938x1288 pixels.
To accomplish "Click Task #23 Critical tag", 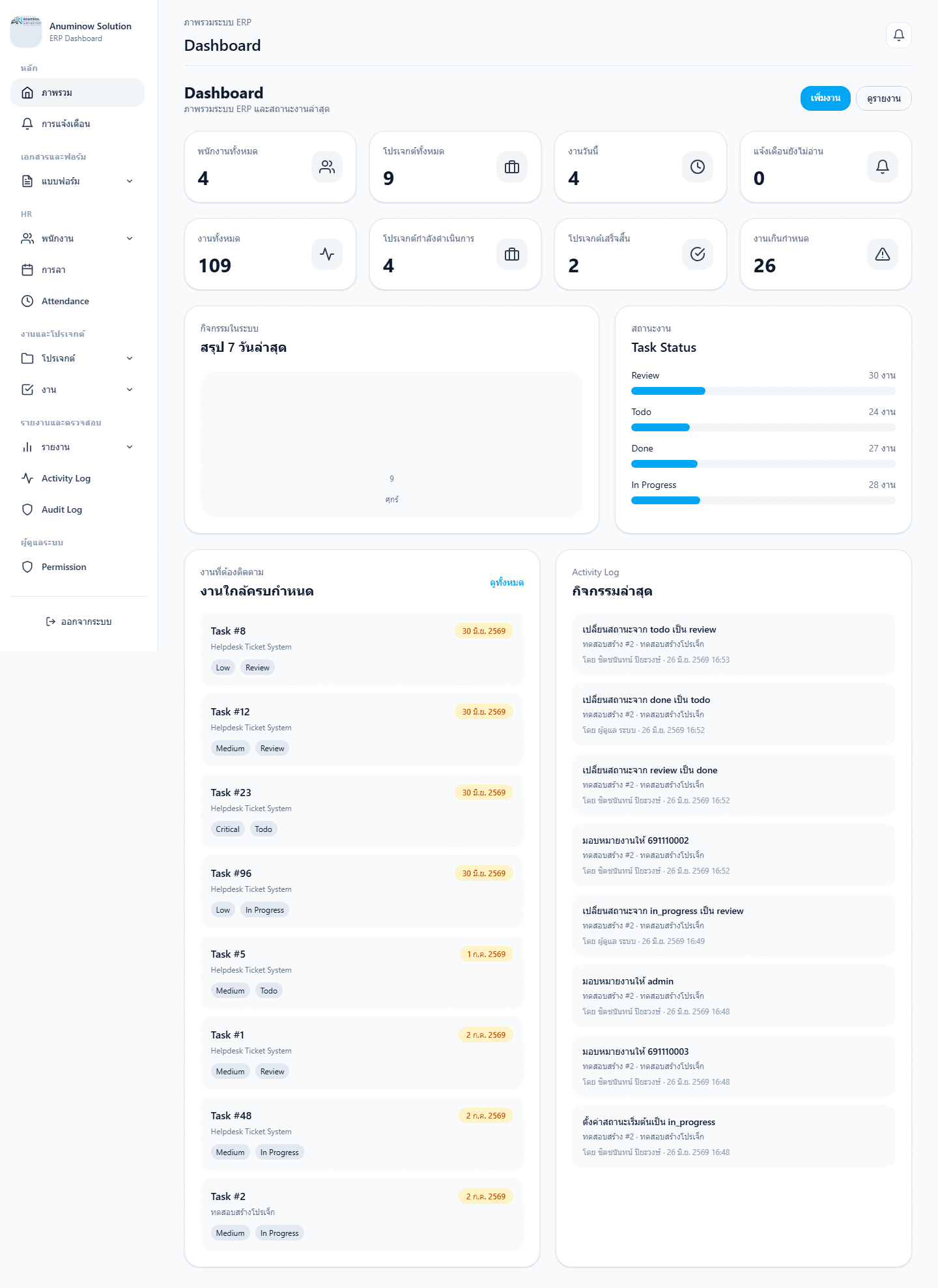I will (x=227, y=829).
